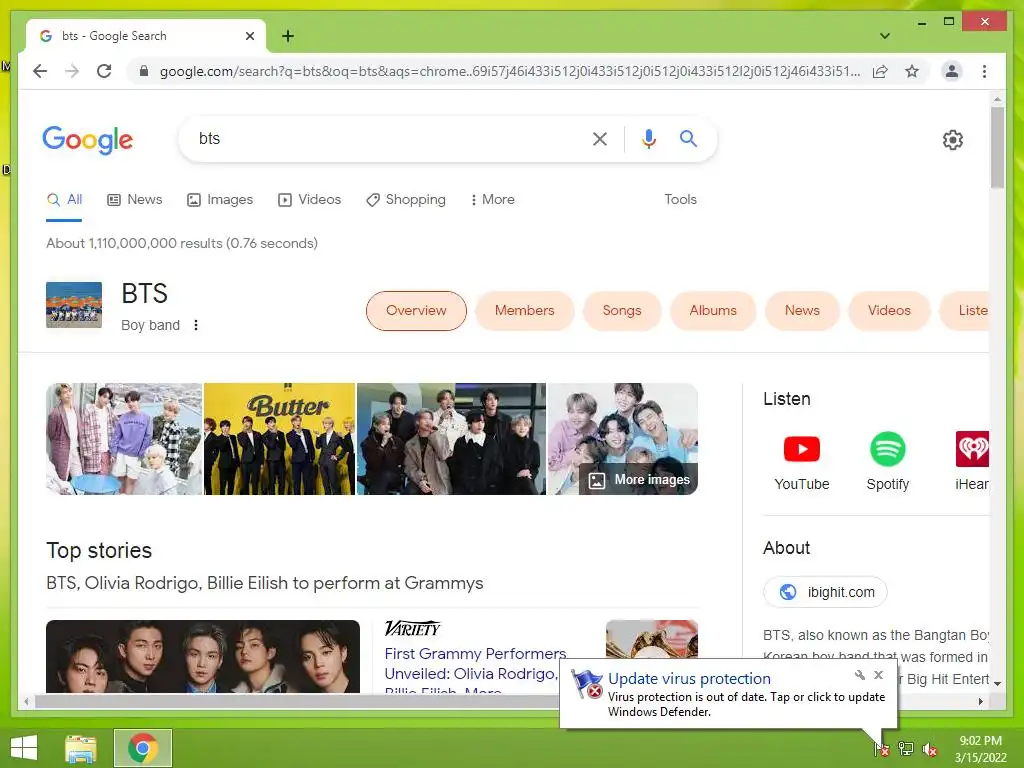Close the virus protection notification
The width and height of the screenshot is (1024, 768).
pos(878,675)
